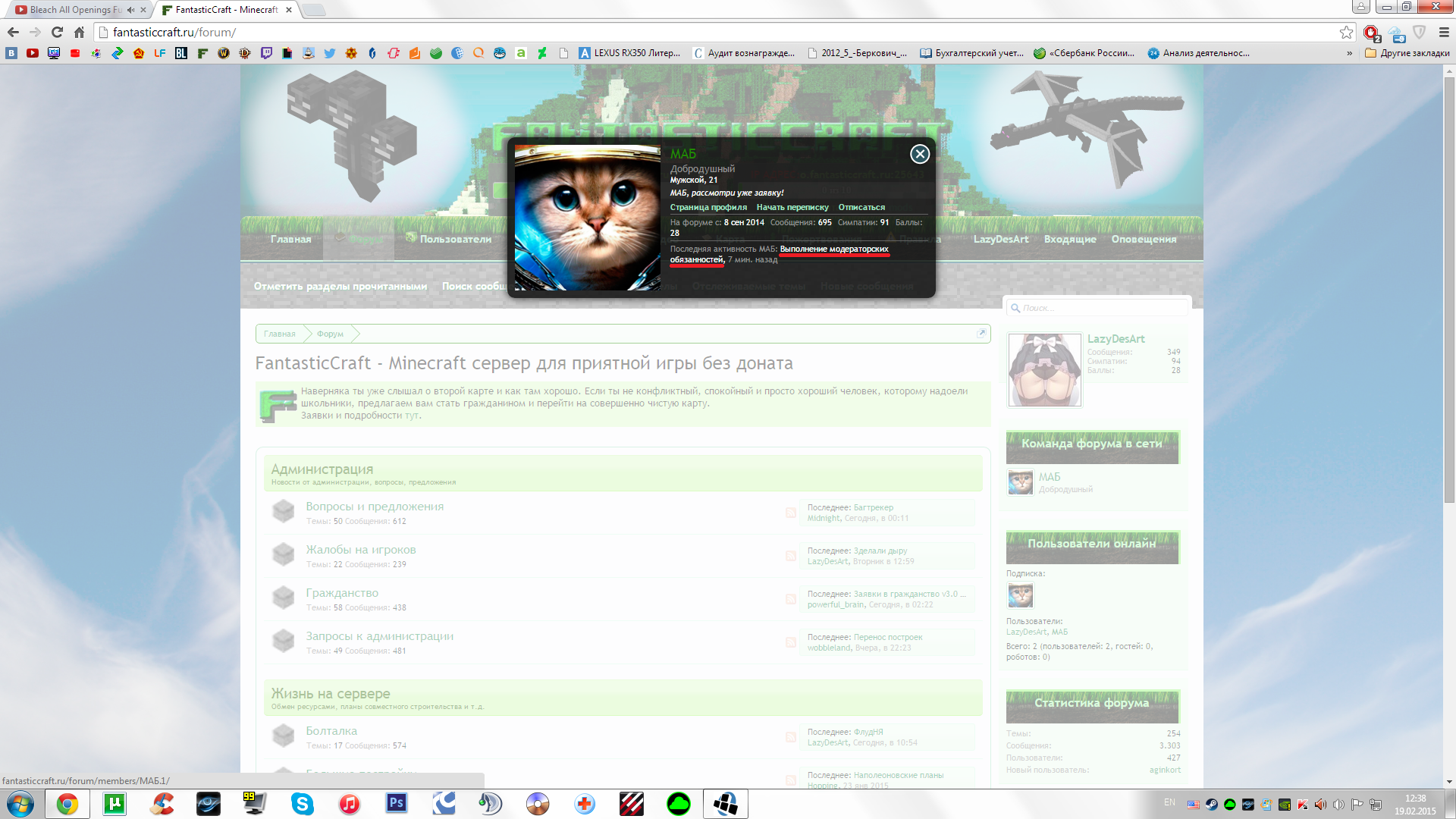The height and width of the screenshot is (819, 1456).
Task: Open LEXUS RX350 bookmark
Action: pos(629,53)
